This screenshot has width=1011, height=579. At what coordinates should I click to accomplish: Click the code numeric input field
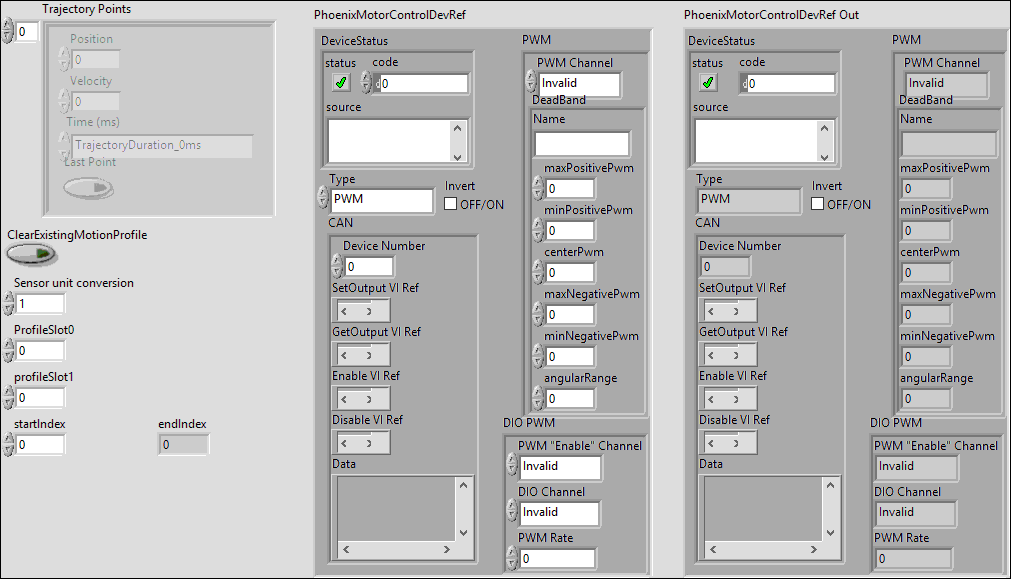[x=420, y=83]
